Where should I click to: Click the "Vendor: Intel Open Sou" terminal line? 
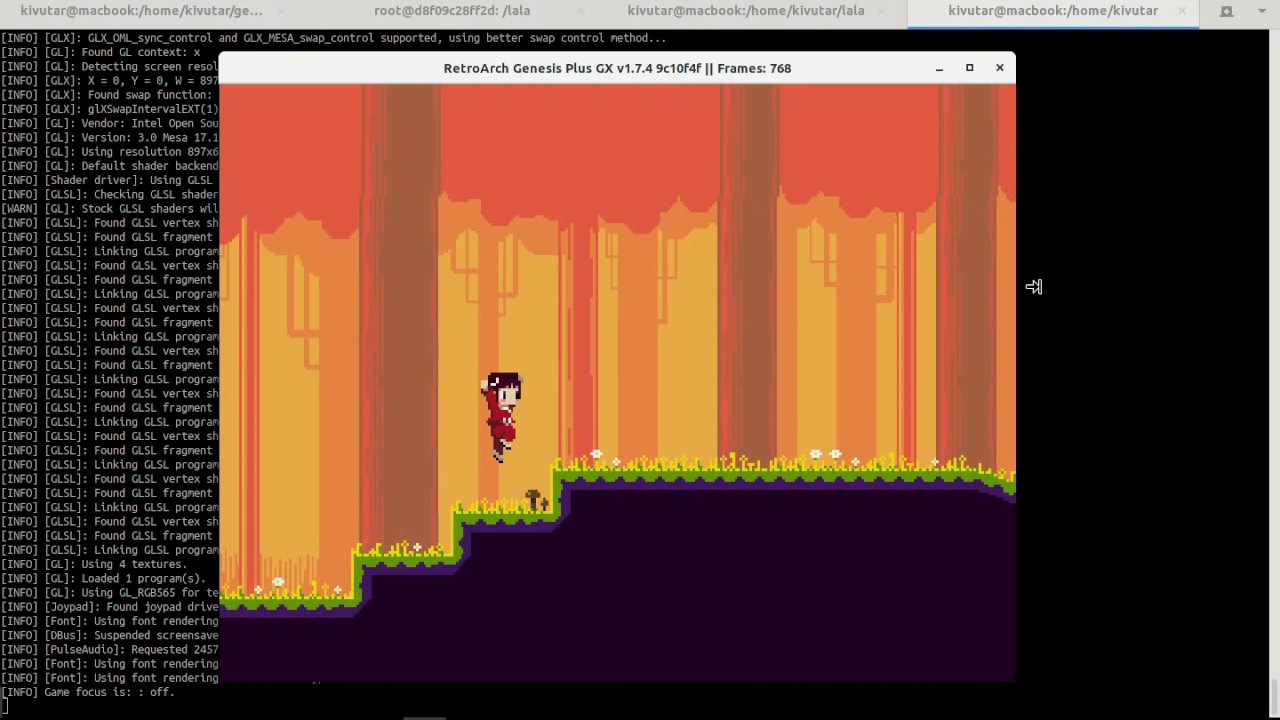(109, 124)
